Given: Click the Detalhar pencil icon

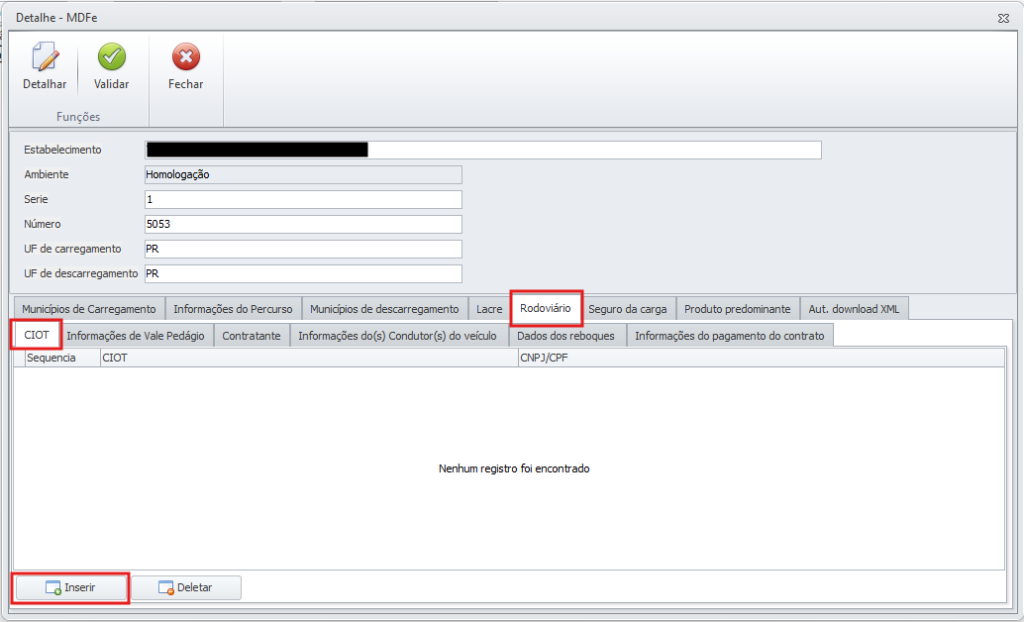Looking at the screenshot, I should pyautogui.click(x=44, y=59).
